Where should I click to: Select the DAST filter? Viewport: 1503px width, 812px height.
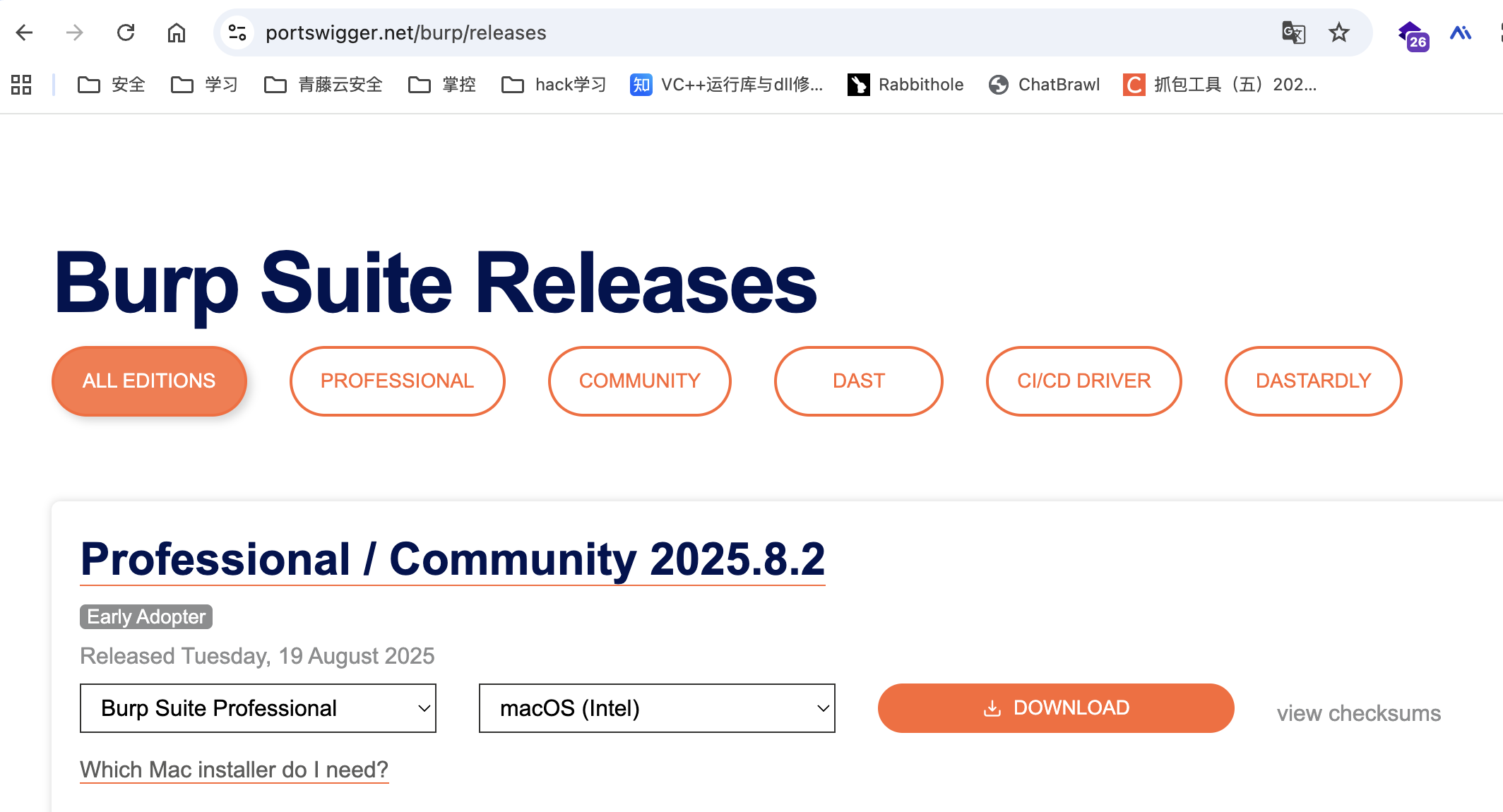tap(859, 381)
